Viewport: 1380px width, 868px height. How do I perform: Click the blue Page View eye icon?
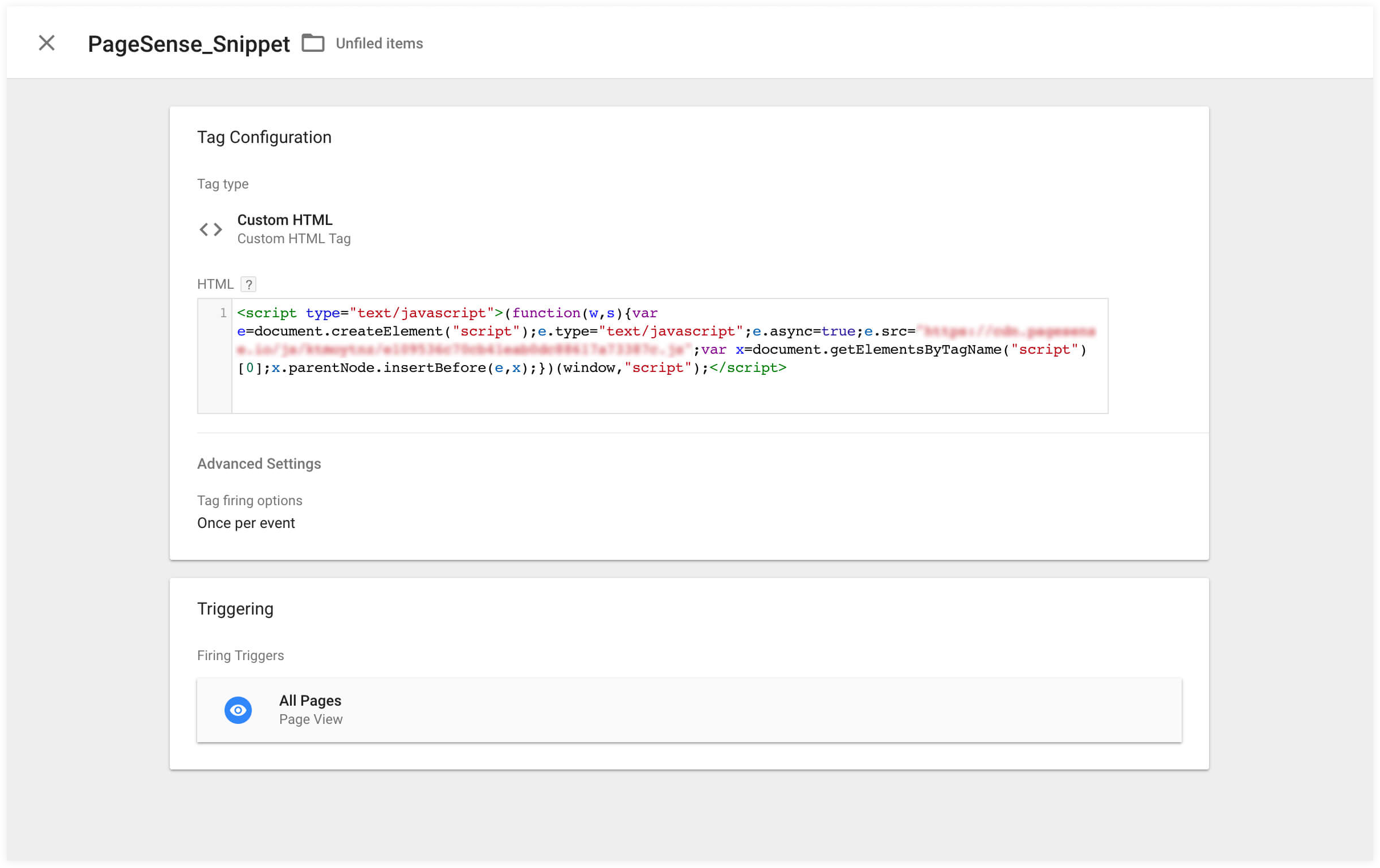point(238,710)
